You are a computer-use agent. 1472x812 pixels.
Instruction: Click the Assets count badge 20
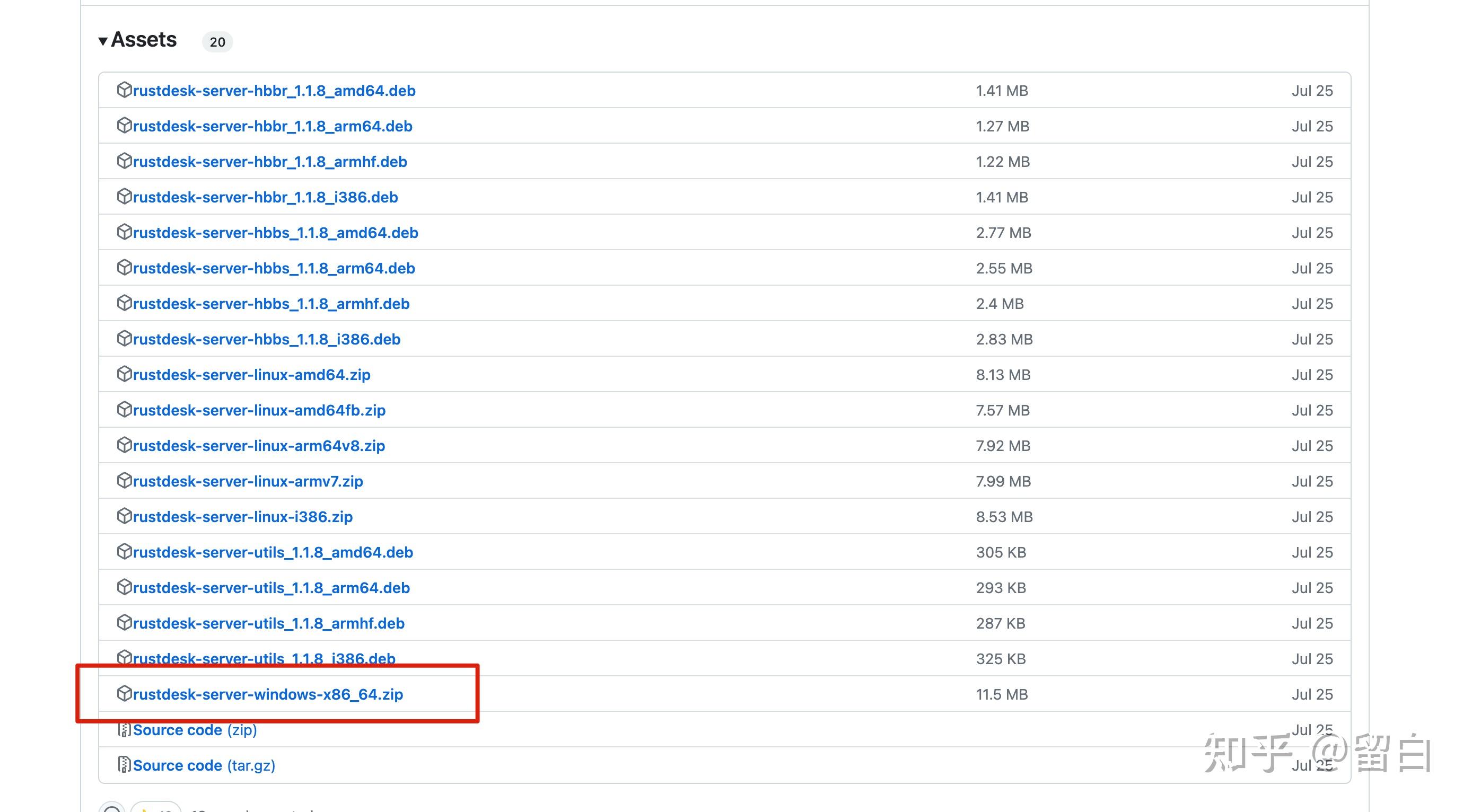click(x=217, y=42)
